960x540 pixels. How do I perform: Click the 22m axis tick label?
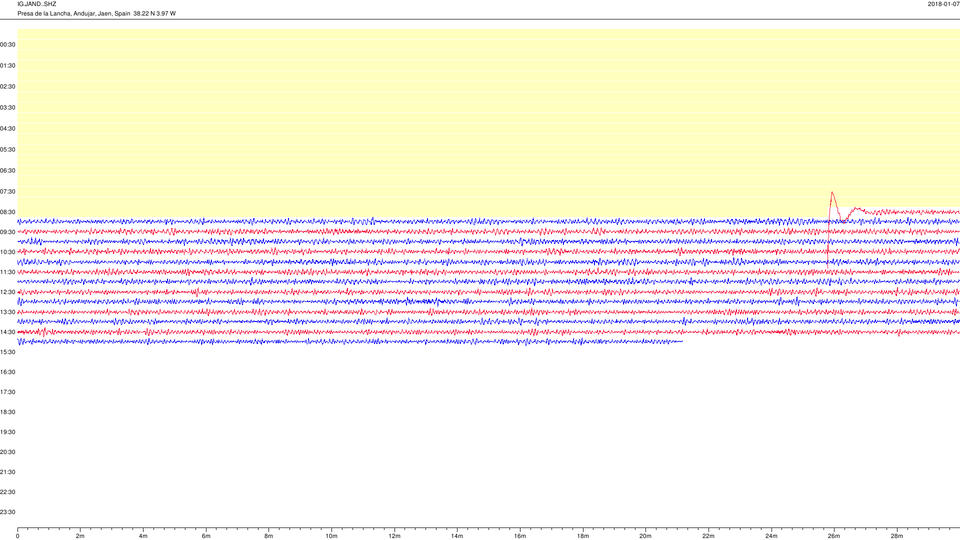[708, 536]
